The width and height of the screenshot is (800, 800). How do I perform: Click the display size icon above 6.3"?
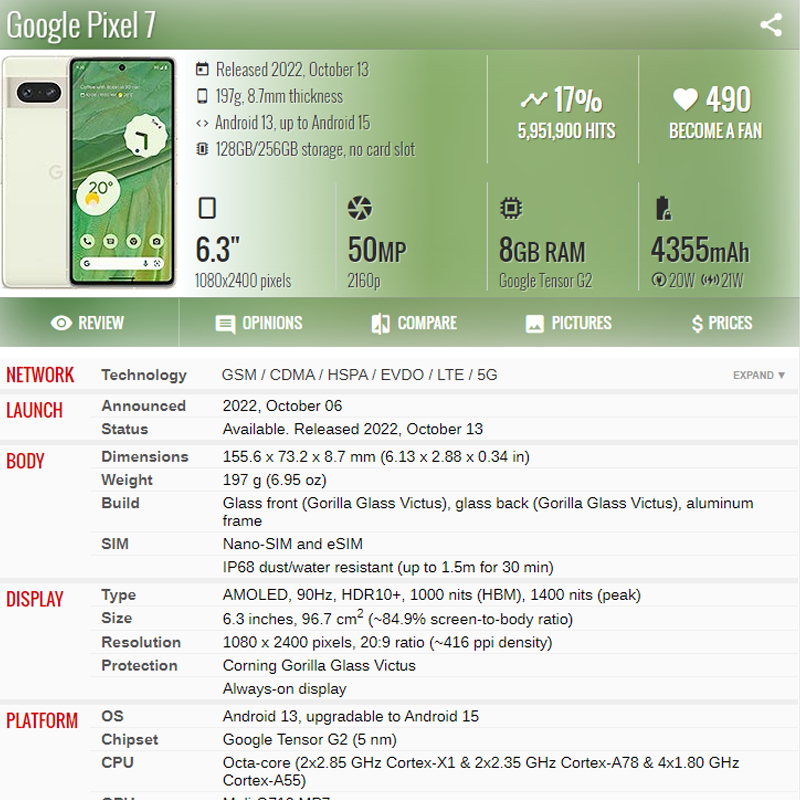click(207, 208)
